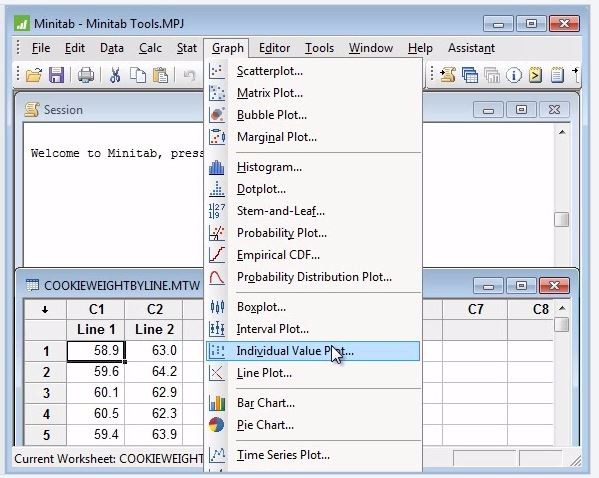This screenshot has width=599, height=478.
Task: Select cell containing 58.9
Action: [x=96, y=351]
